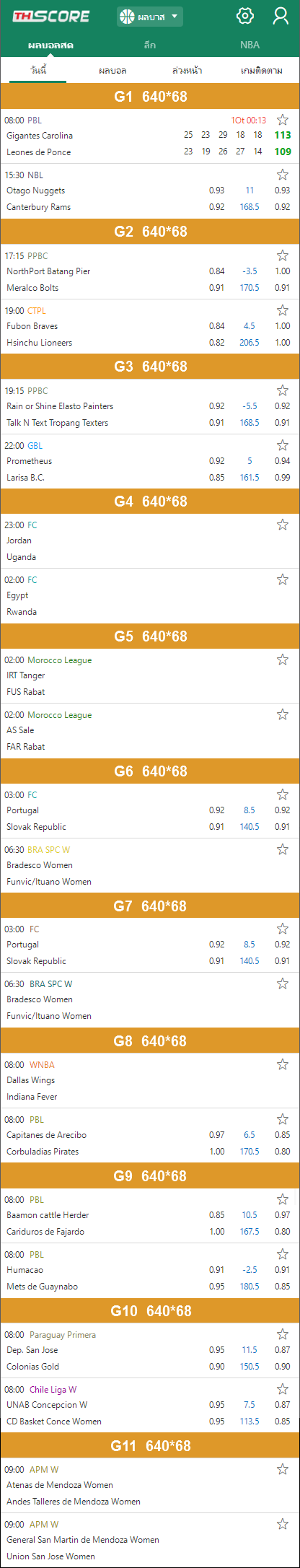Click the G1 640*68 ad banner

(150, 96)
